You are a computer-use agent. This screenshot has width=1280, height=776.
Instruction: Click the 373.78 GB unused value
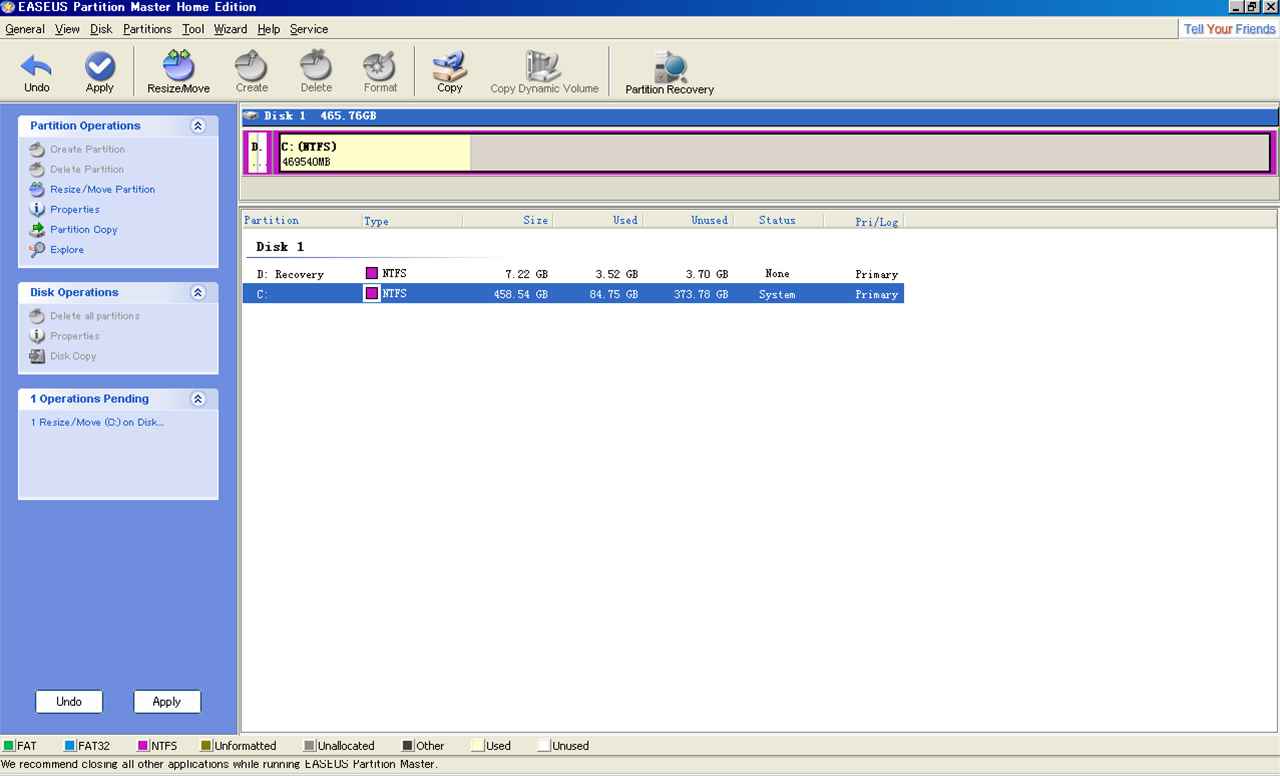pos(700,294)
